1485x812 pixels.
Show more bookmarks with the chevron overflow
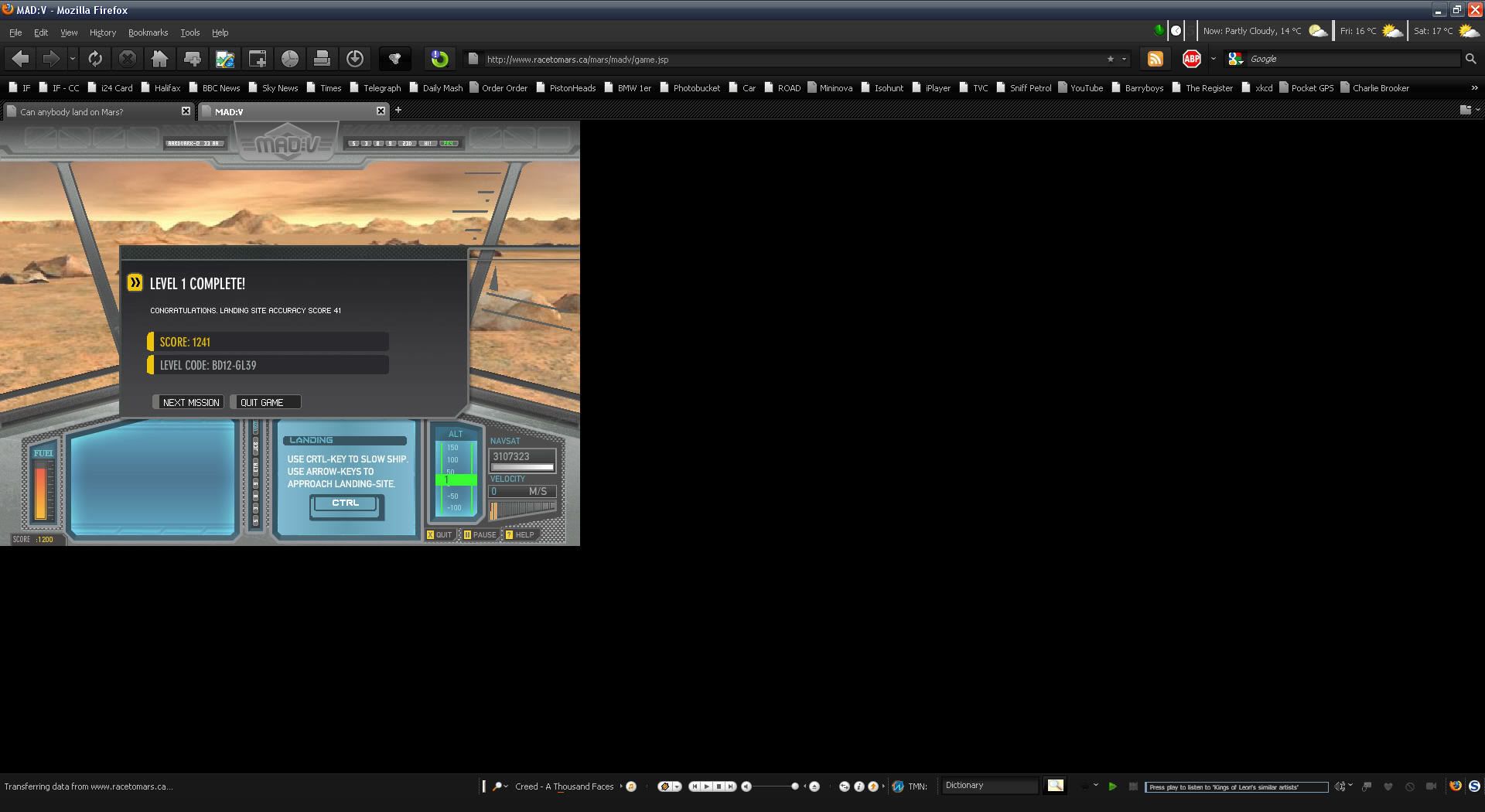[x=1474, y=87]
